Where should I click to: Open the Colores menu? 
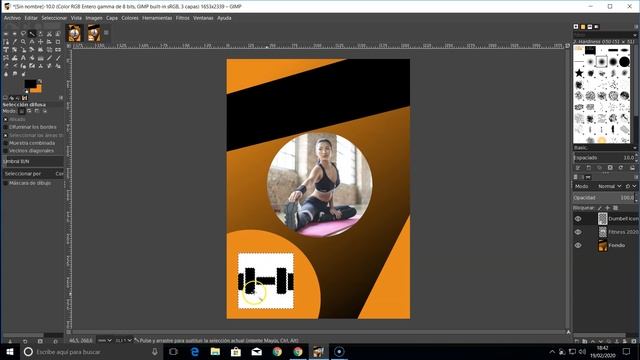[130, 18]
